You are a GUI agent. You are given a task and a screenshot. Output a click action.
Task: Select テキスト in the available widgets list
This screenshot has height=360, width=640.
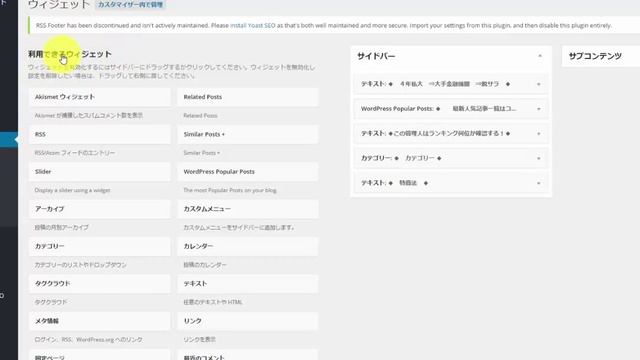click(248, 284)
